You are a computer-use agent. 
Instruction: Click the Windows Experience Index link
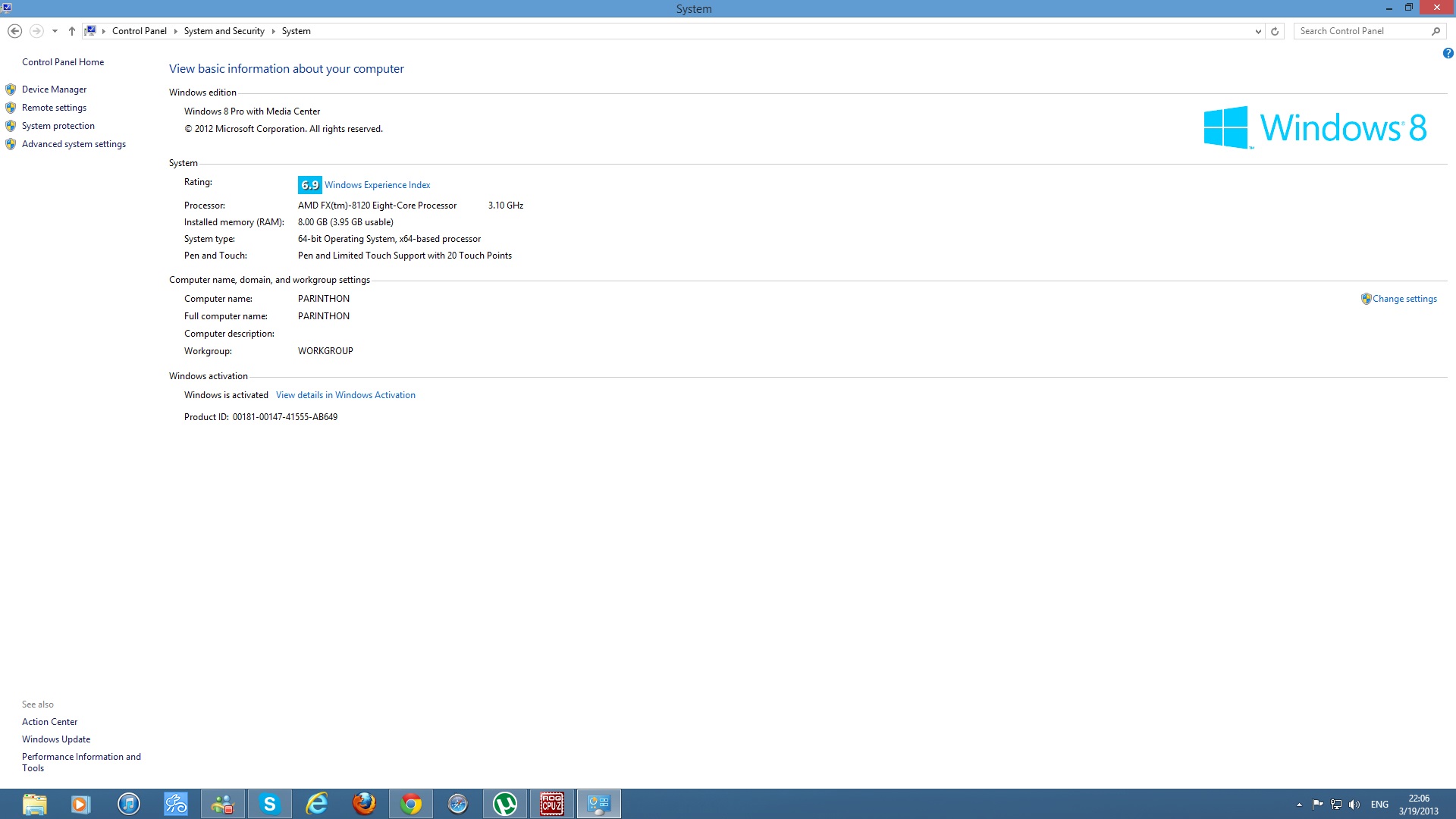(377, 185)
